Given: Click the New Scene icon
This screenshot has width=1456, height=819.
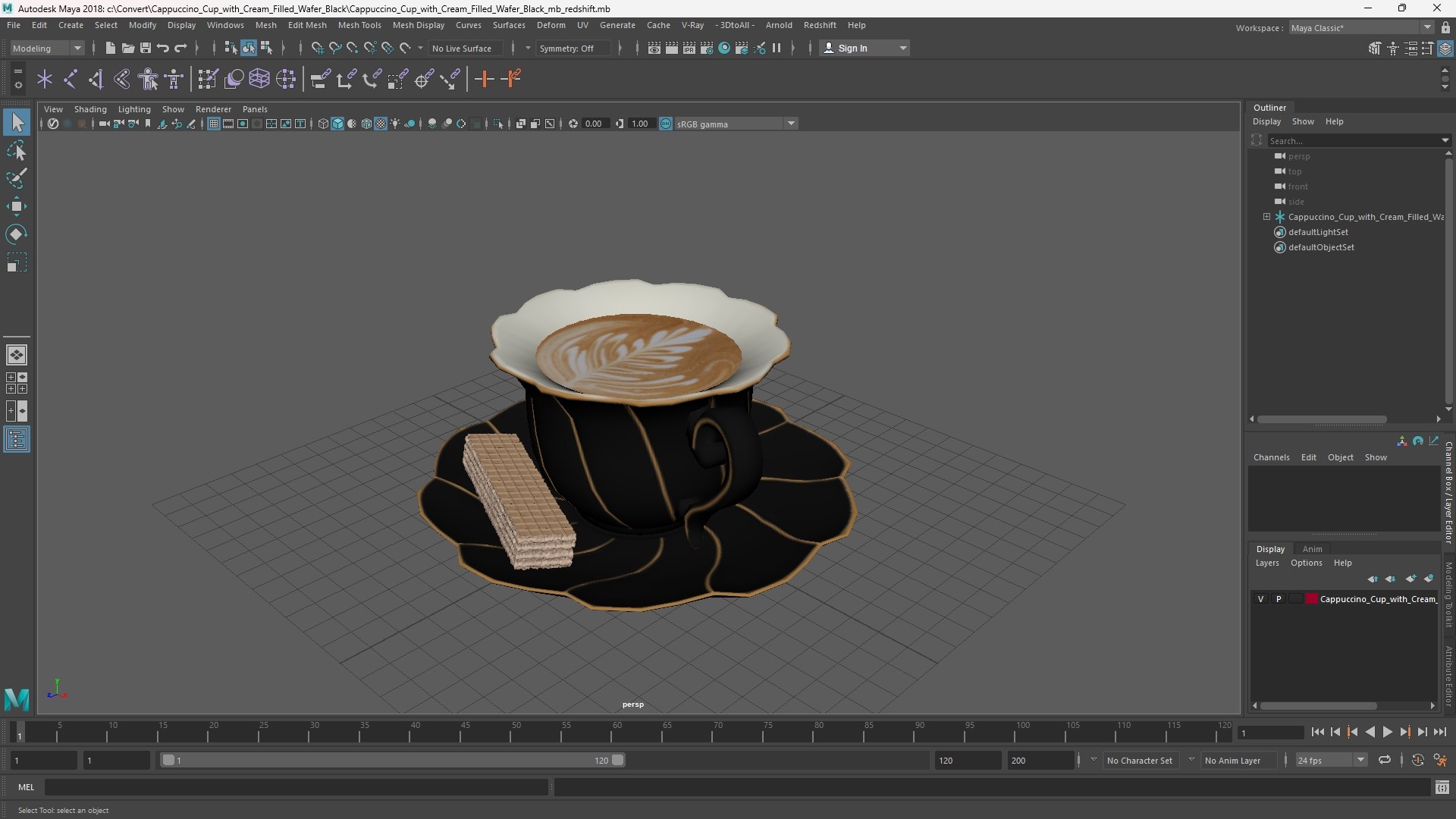Looking at the screenshot, I should click(110, 48).
